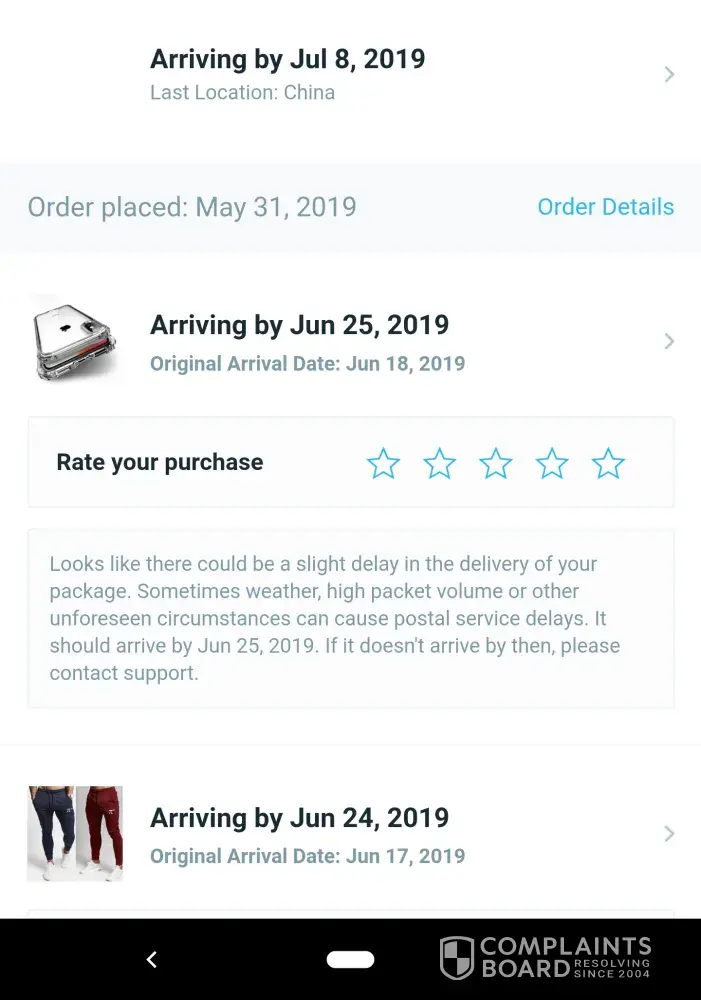Rate the purchase four stars

(x=552, y=463)
